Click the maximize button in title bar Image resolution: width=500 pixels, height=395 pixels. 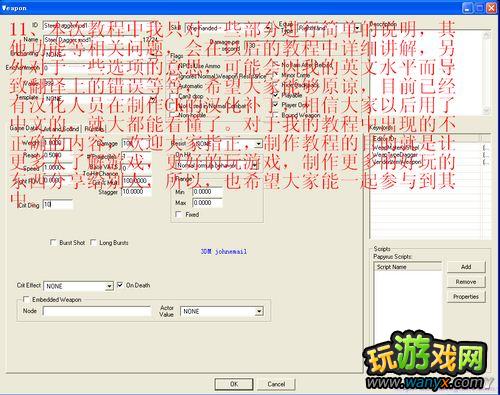(479, 8)
